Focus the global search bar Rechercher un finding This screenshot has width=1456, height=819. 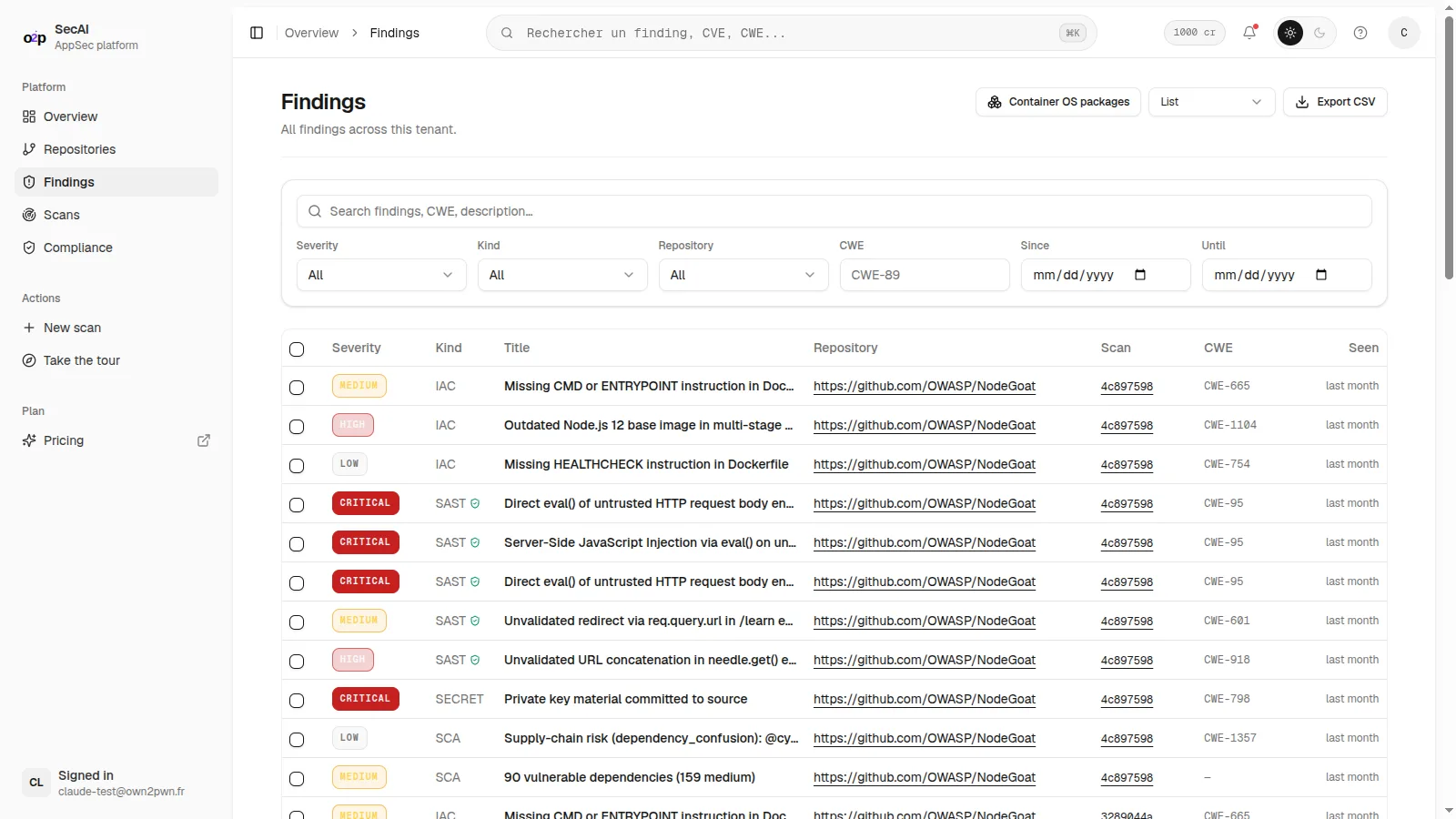(x=791, y=33)
